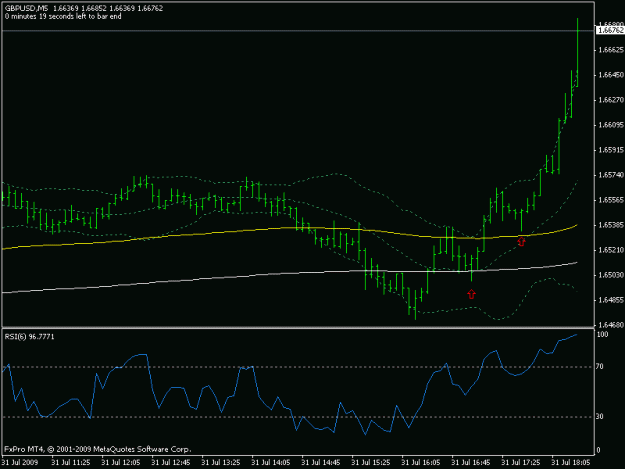Click the '31 Jul 18:05' time axis label

tap(571, 463)
